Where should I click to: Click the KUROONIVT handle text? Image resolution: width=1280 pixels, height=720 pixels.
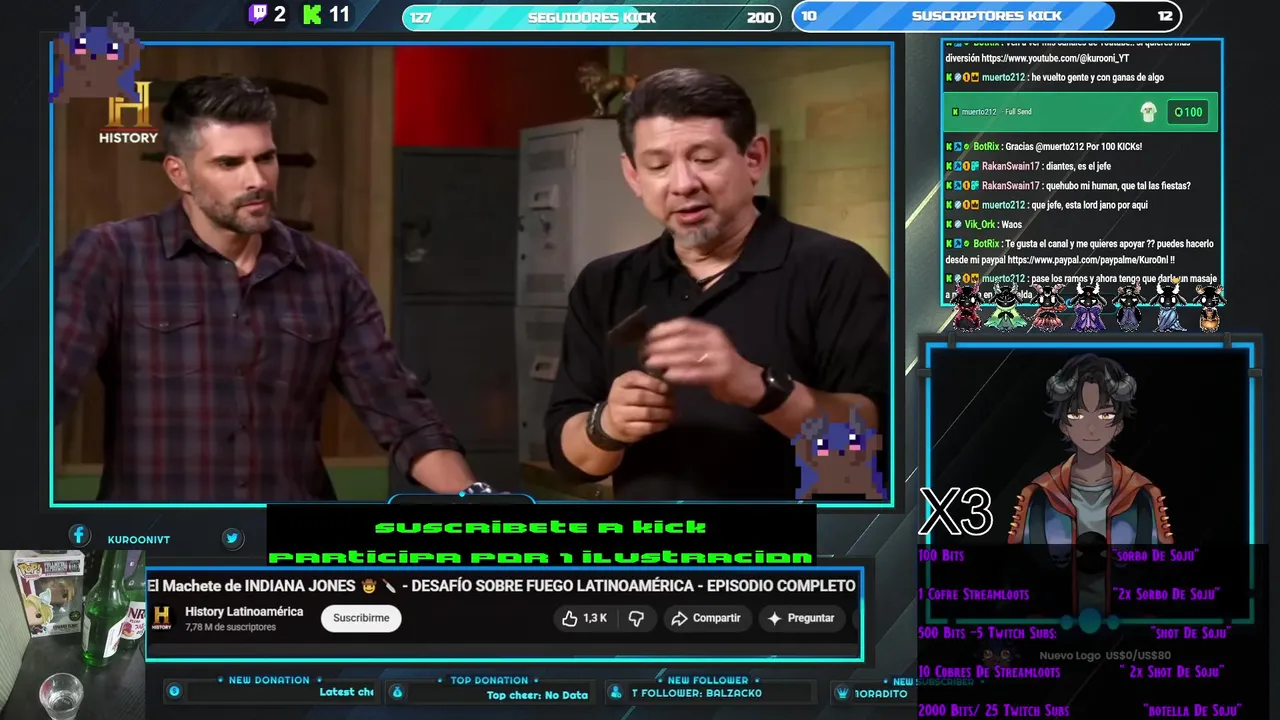139,540
